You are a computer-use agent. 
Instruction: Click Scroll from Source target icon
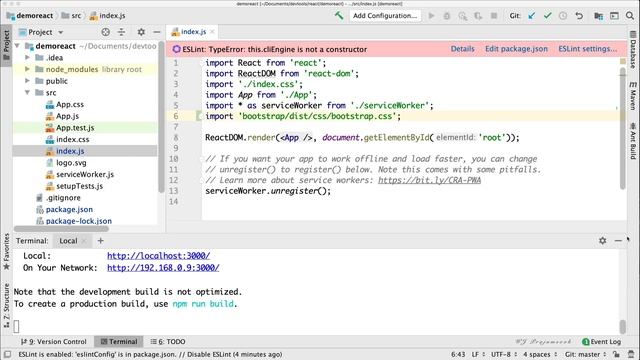pos(105,32)
